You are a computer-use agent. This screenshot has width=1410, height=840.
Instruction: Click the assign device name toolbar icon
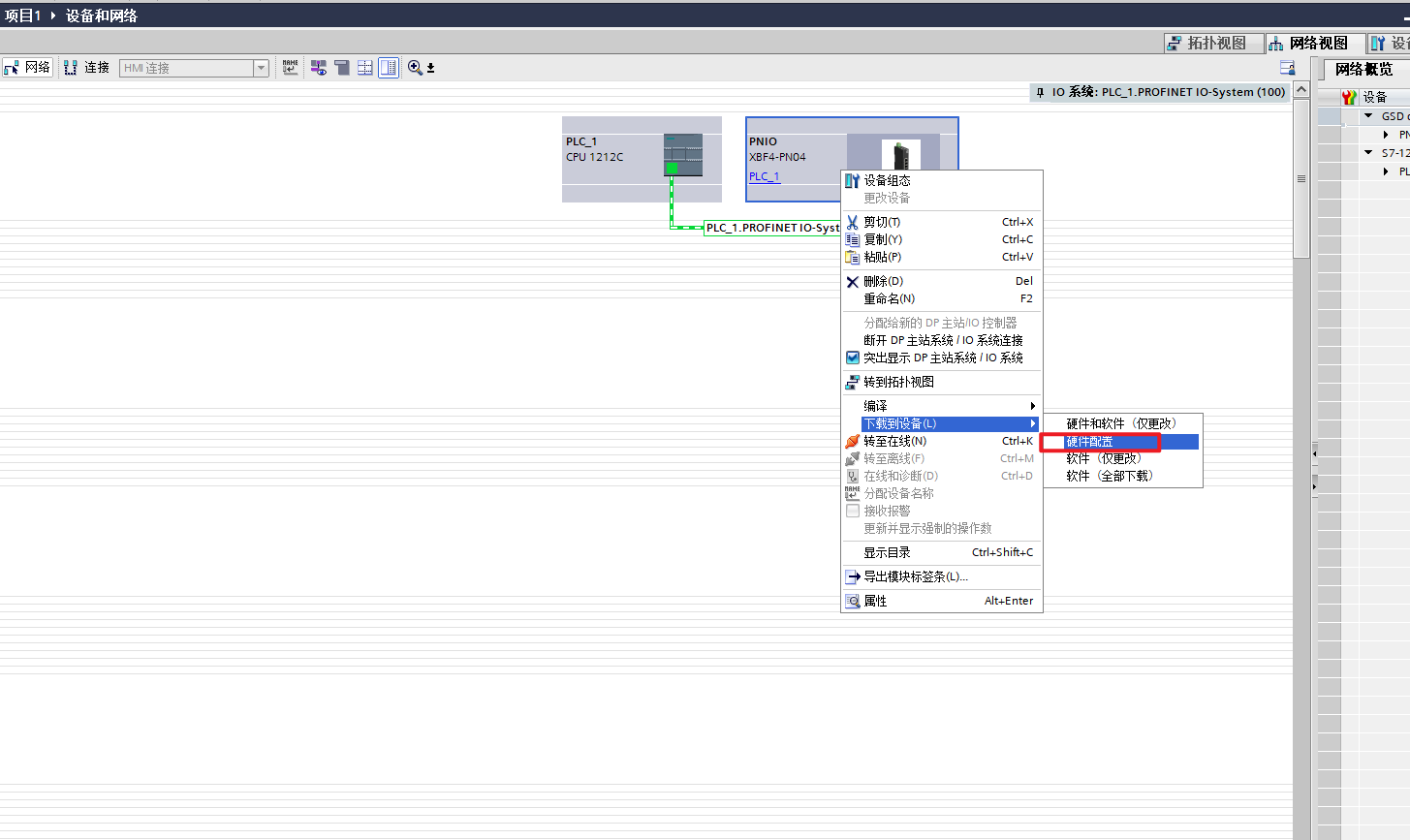(290, 67)
